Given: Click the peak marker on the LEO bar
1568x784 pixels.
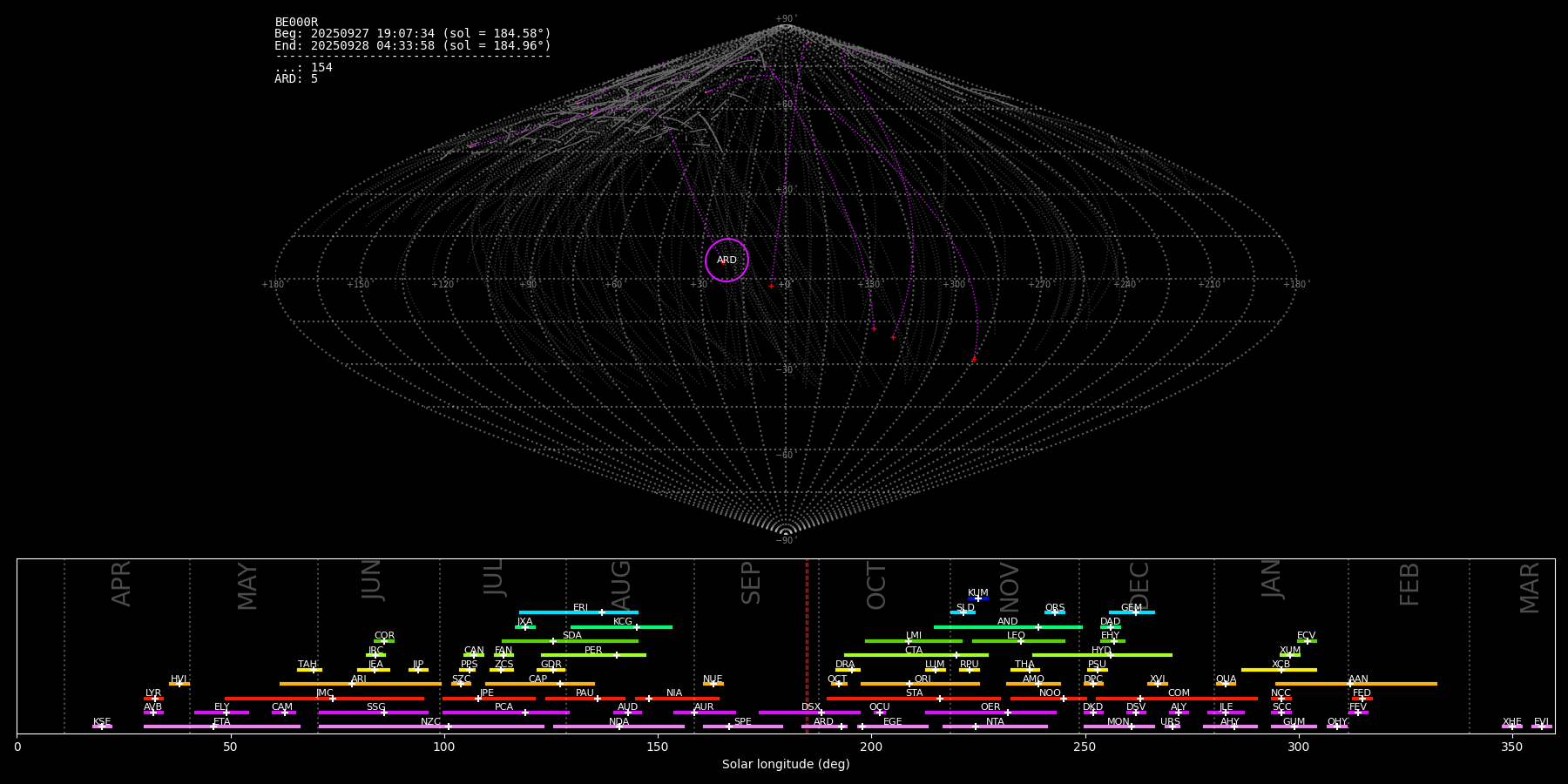Looking at the screenshot, I should (x=1021, y=641).
